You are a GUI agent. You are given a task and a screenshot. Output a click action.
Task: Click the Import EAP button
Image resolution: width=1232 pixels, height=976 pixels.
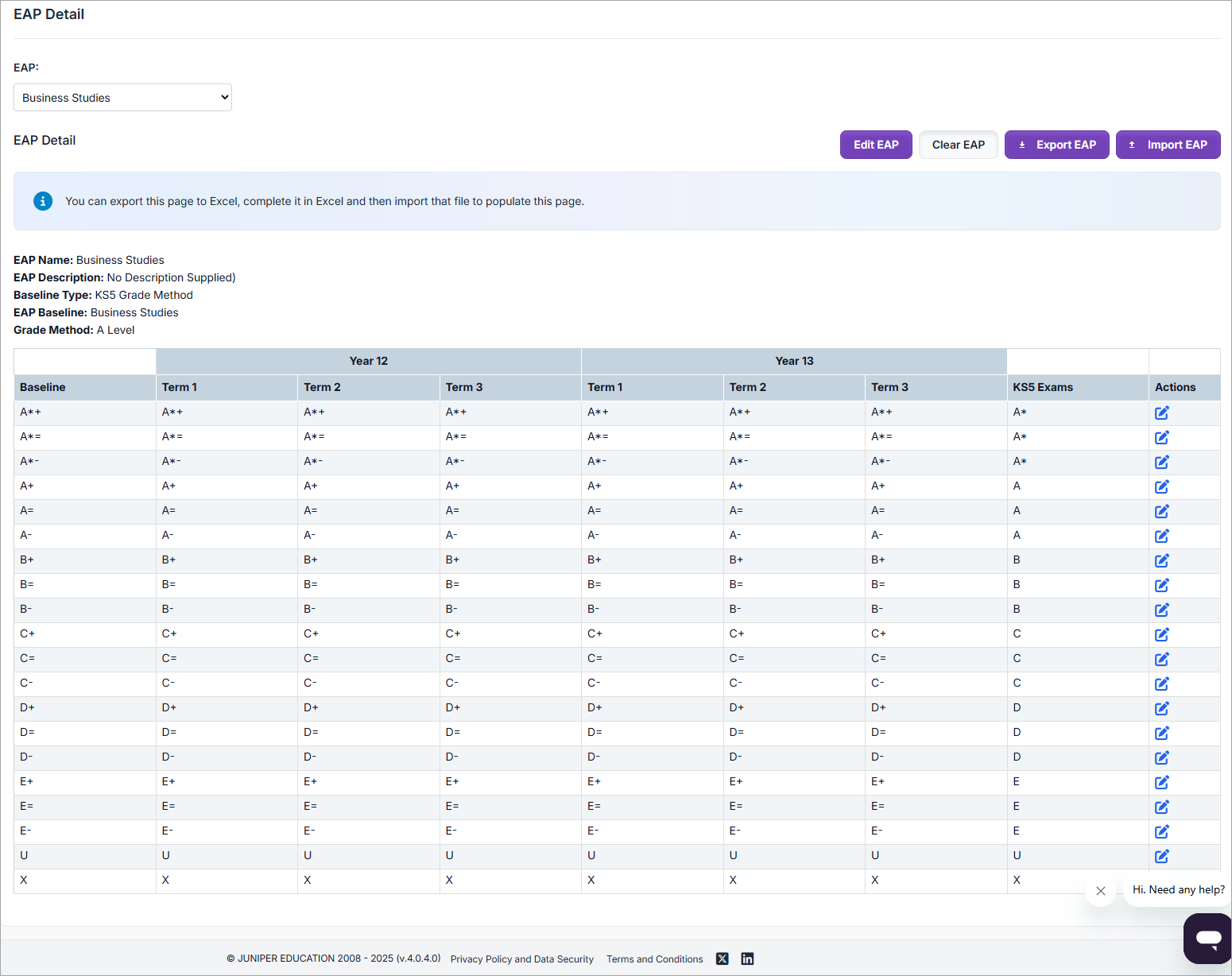pos(1168,145)
